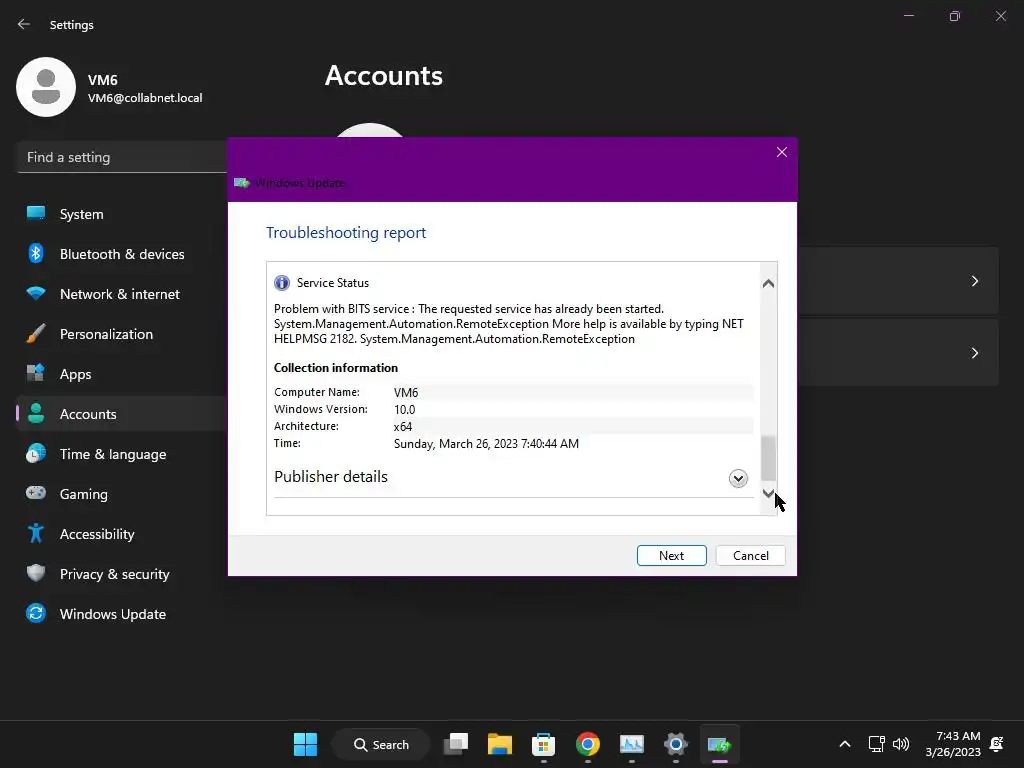Click the Network & internet Wi-Fi icon
Viewport: 1024px width, 768px height.
pos(36,293)
